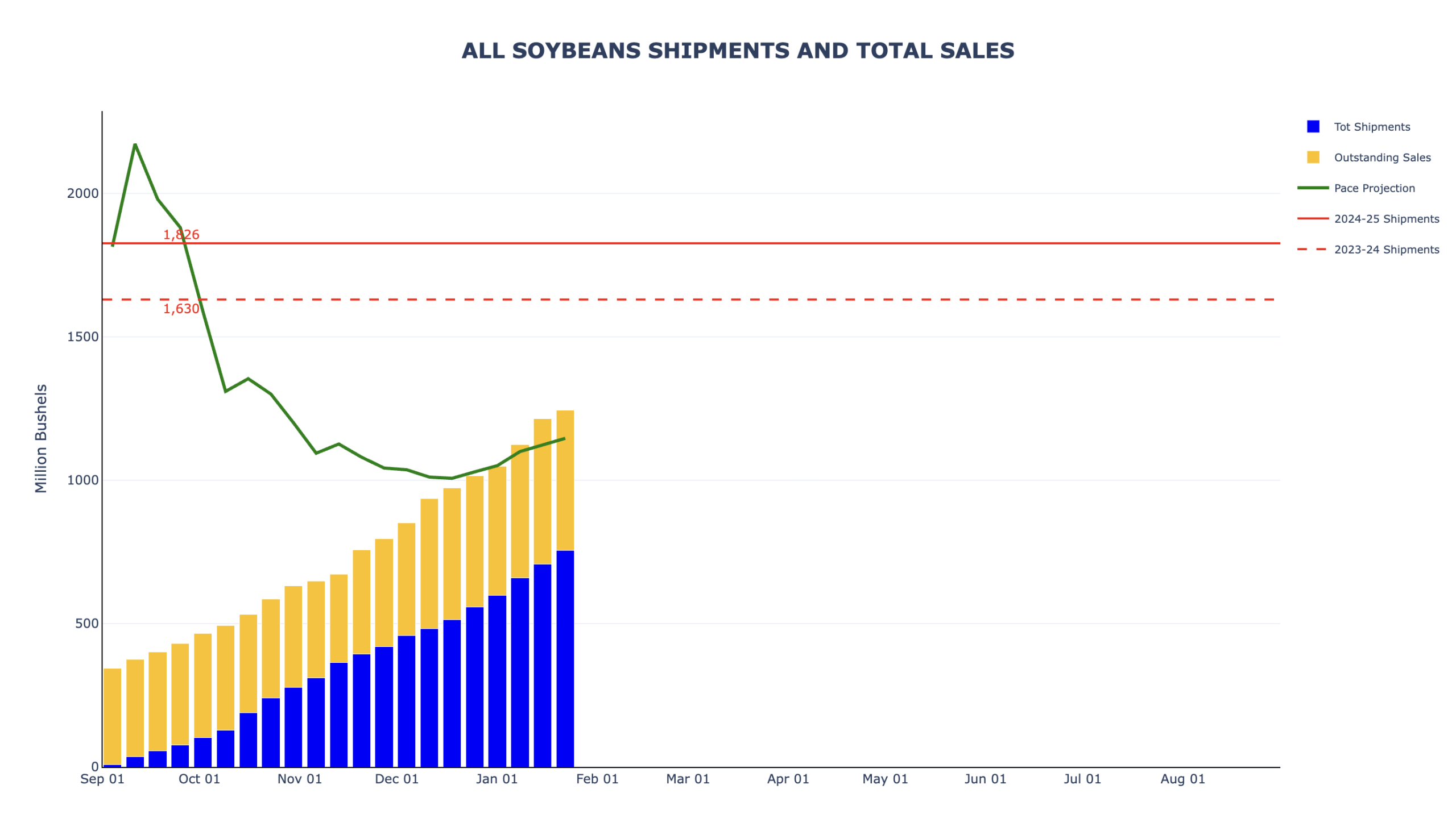1456x822 pixels.
Task: Click the 2000 y-axis tick label
Action: pos(82,193)
